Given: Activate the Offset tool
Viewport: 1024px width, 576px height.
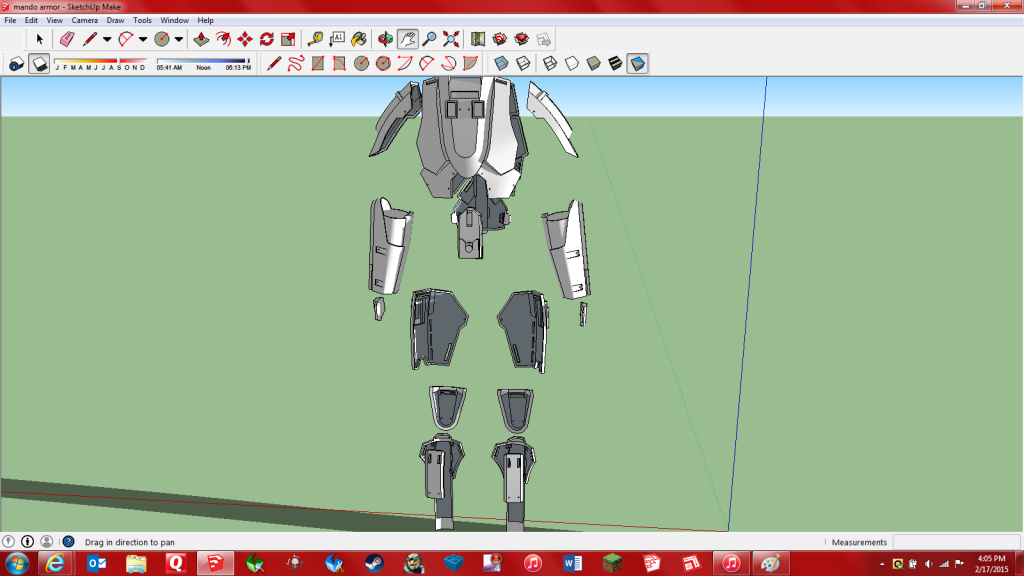Looking at the screenshot, I should (223, 39).
